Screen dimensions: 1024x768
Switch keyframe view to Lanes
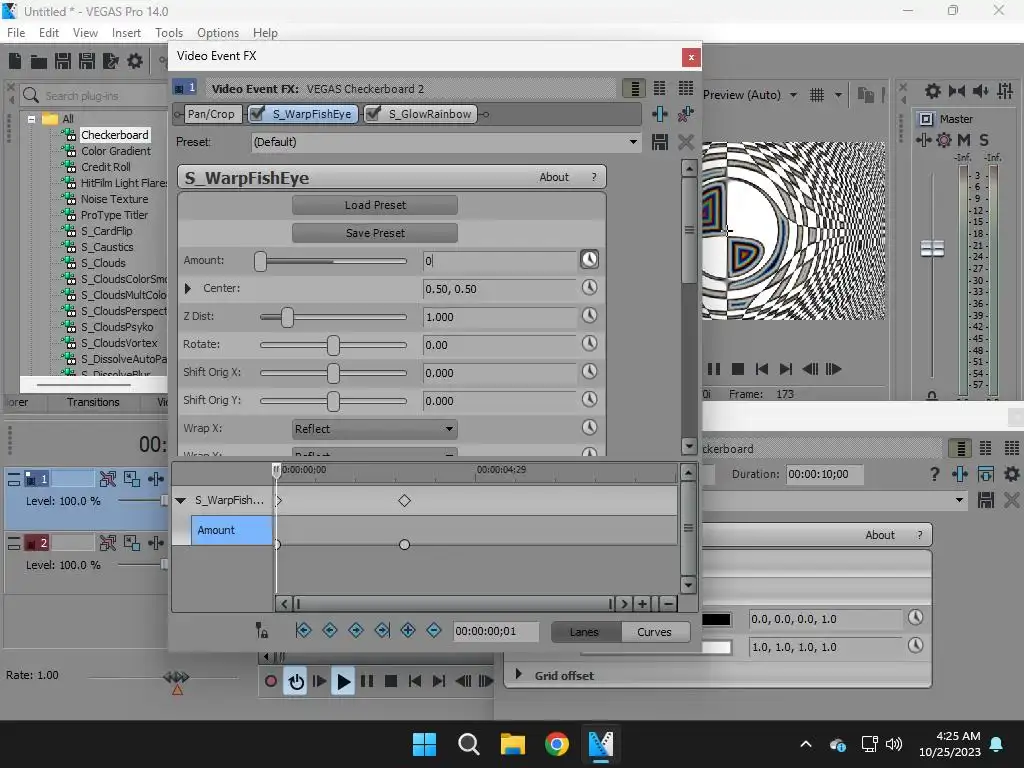tap(584, 632)
